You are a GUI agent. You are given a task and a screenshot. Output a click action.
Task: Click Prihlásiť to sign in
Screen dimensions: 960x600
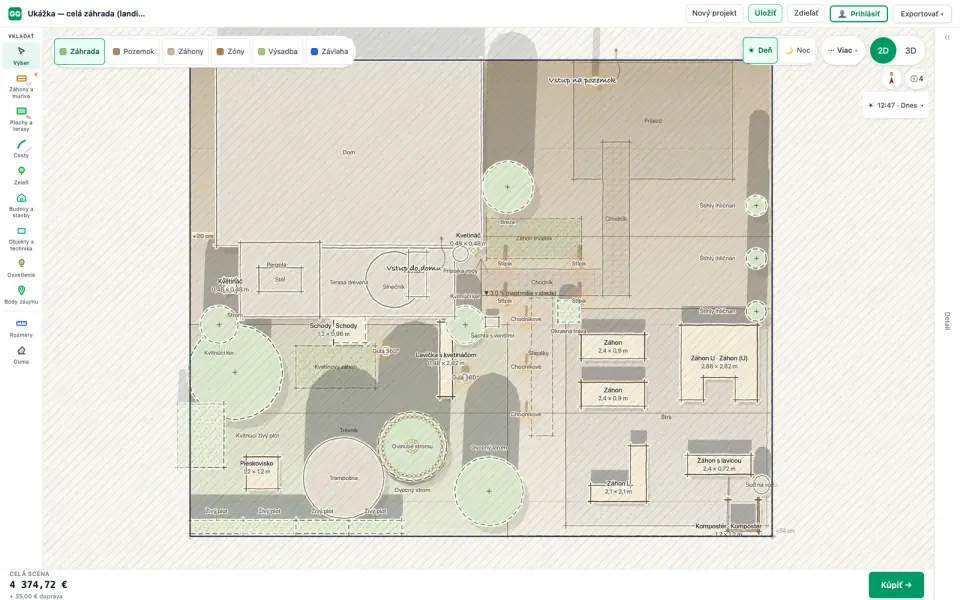click(859, 13)
